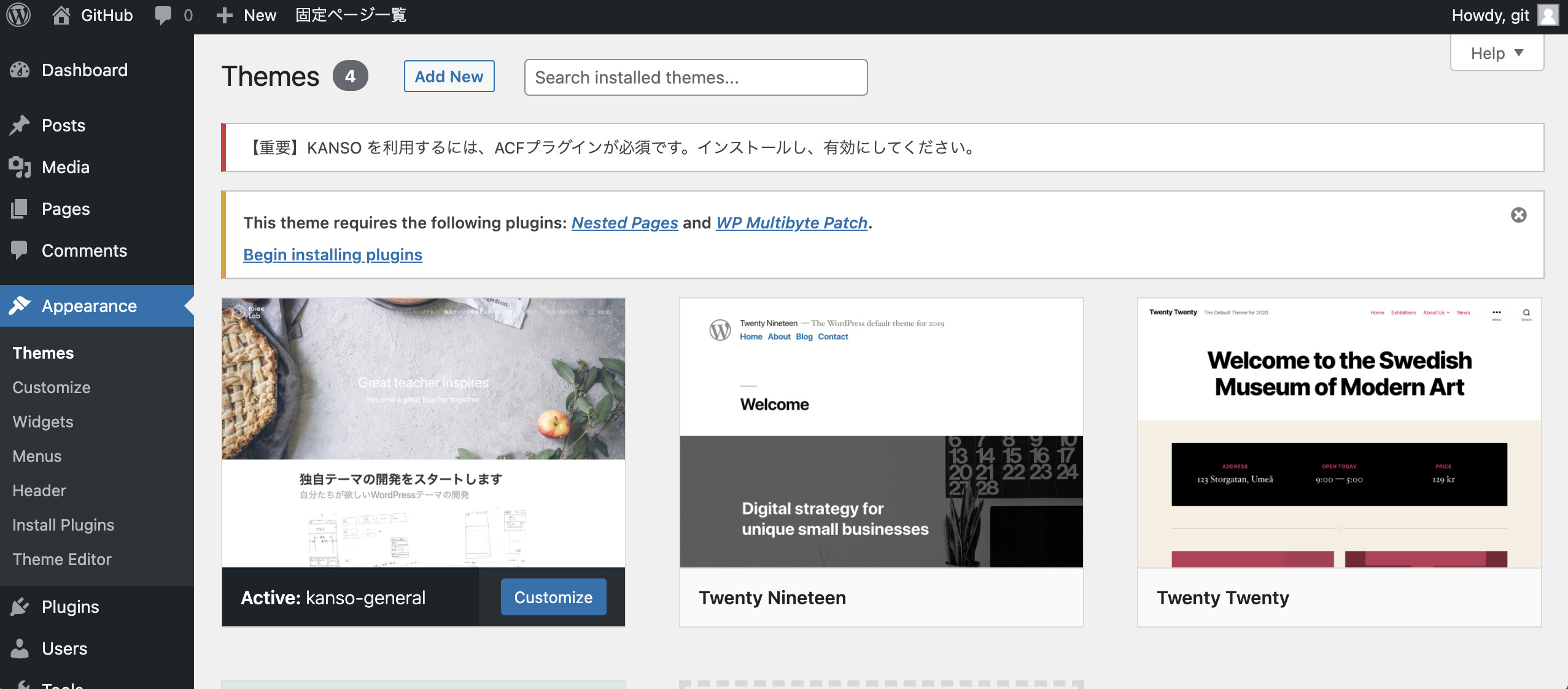Image resolution: width=1568 pixels, height=689 pixels.
Task: Click the Comments sidebar bubble icon
Action: 20,251
